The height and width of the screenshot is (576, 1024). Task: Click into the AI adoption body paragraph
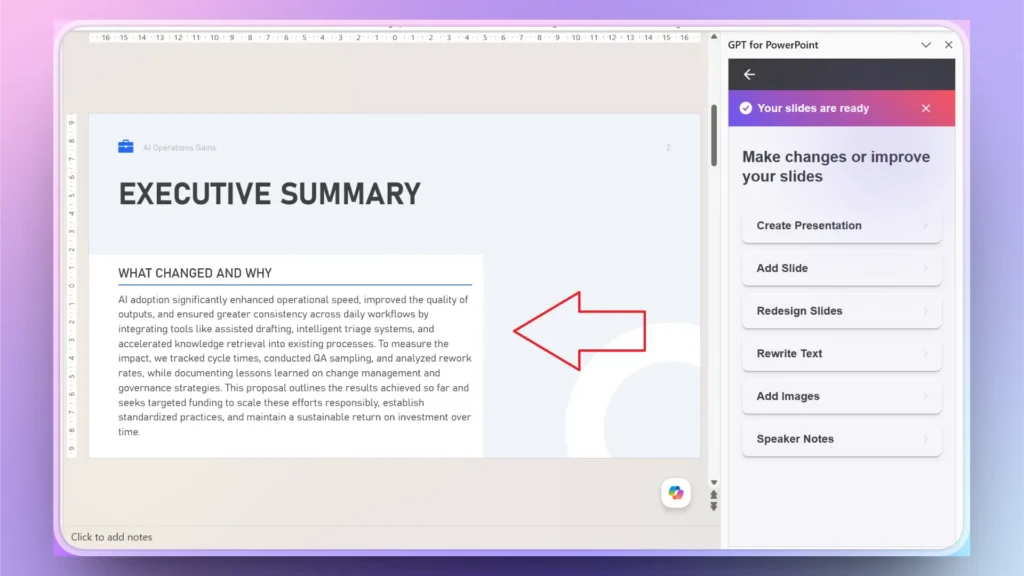pos(295,366)
